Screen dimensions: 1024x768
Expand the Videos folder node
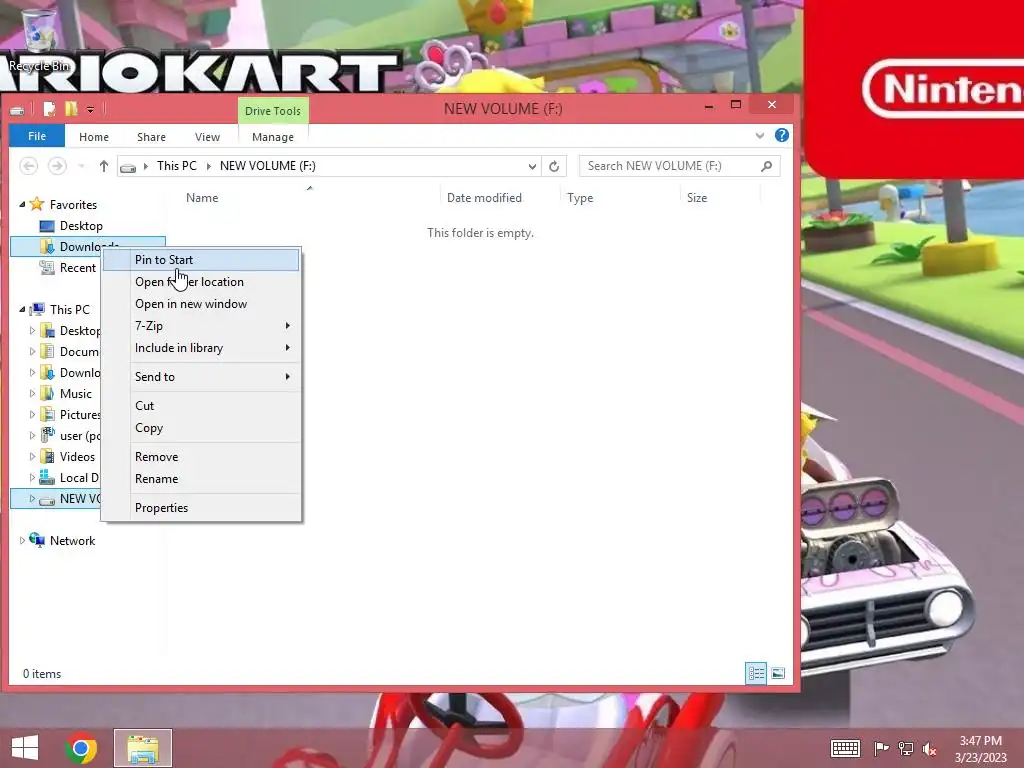click(x=33, y=456)
